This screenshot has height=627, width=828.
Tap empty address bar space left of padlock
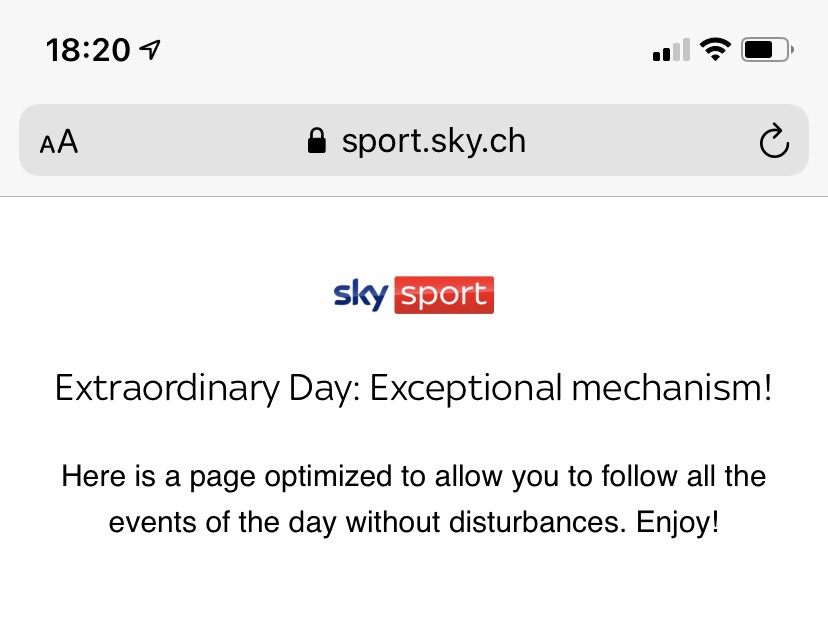pos(190,142)
